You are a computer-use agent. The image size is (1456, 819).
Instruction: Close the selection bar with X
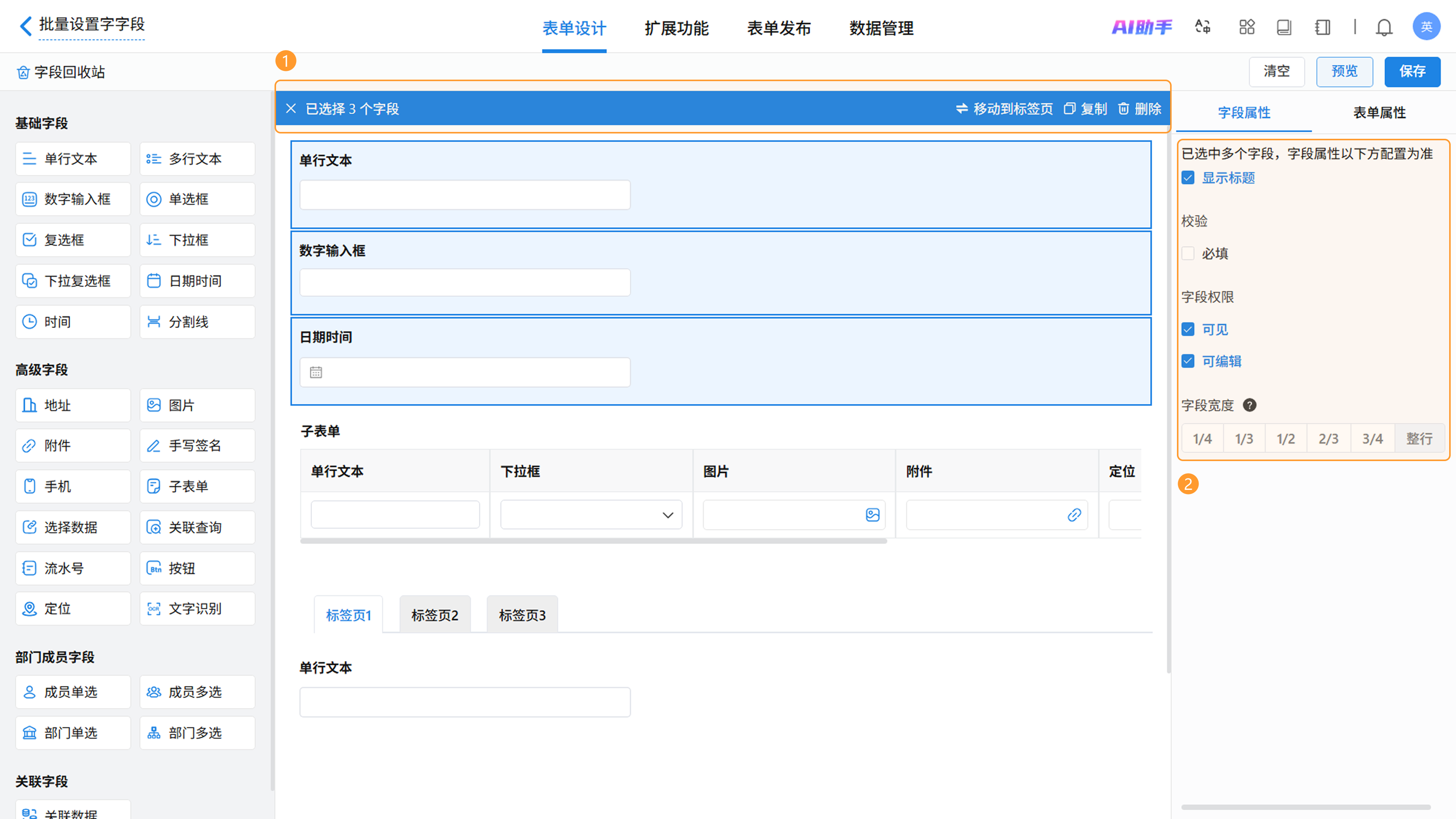(x=291, y=108)
